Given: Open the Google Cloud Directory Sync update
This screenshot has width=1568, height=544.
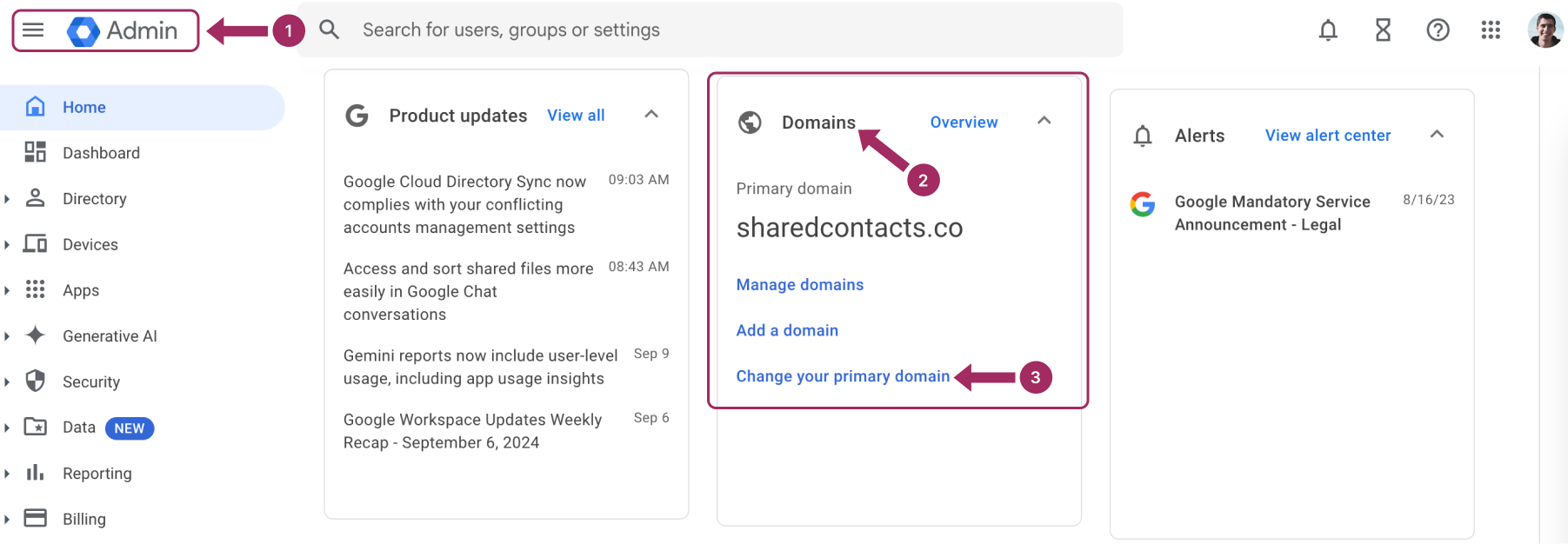Looking at the screenshot, I should 506,204.
